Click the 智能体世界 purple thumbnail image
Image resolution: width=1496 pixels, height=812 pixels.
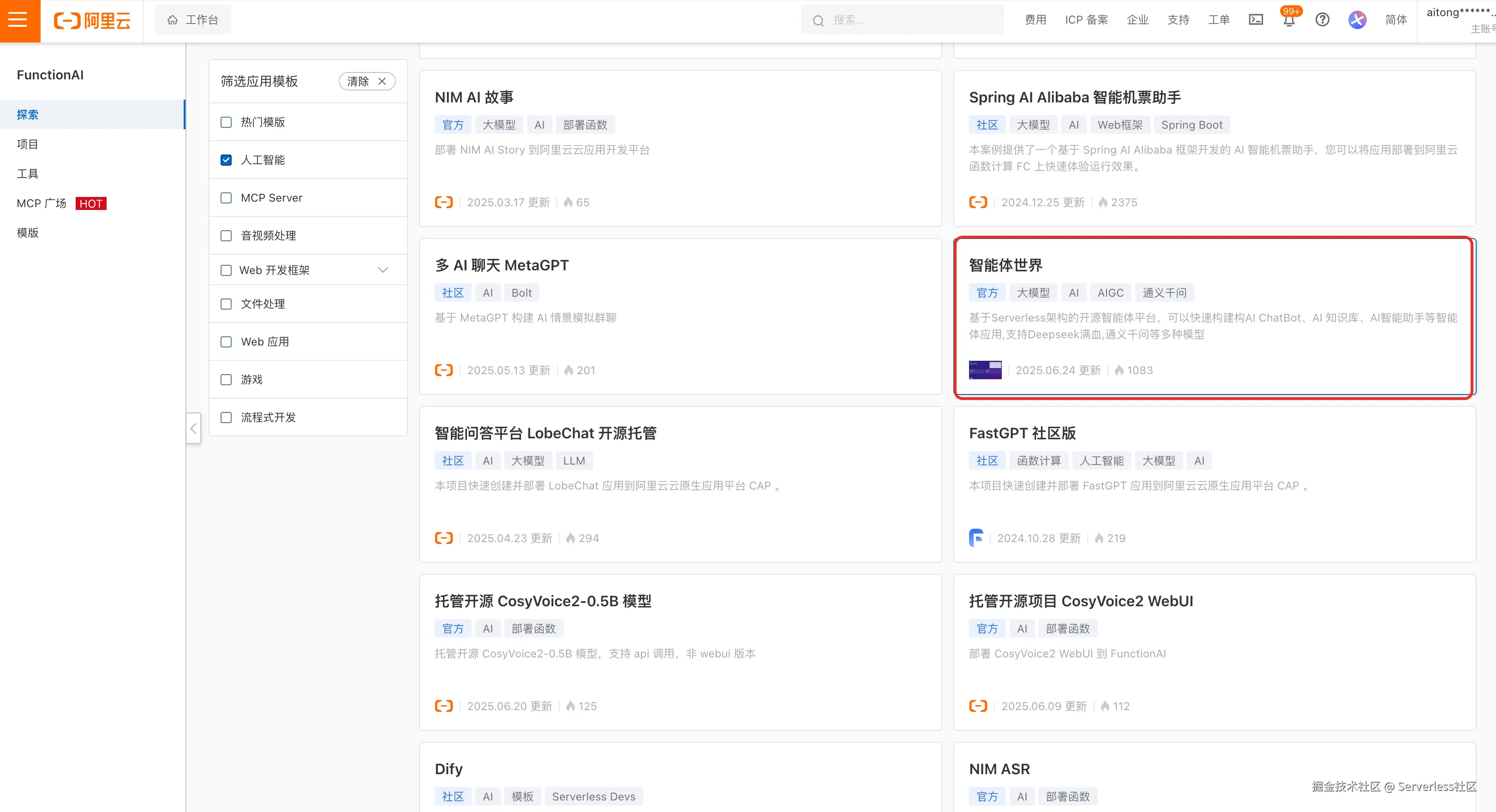[x=985, y=370]
